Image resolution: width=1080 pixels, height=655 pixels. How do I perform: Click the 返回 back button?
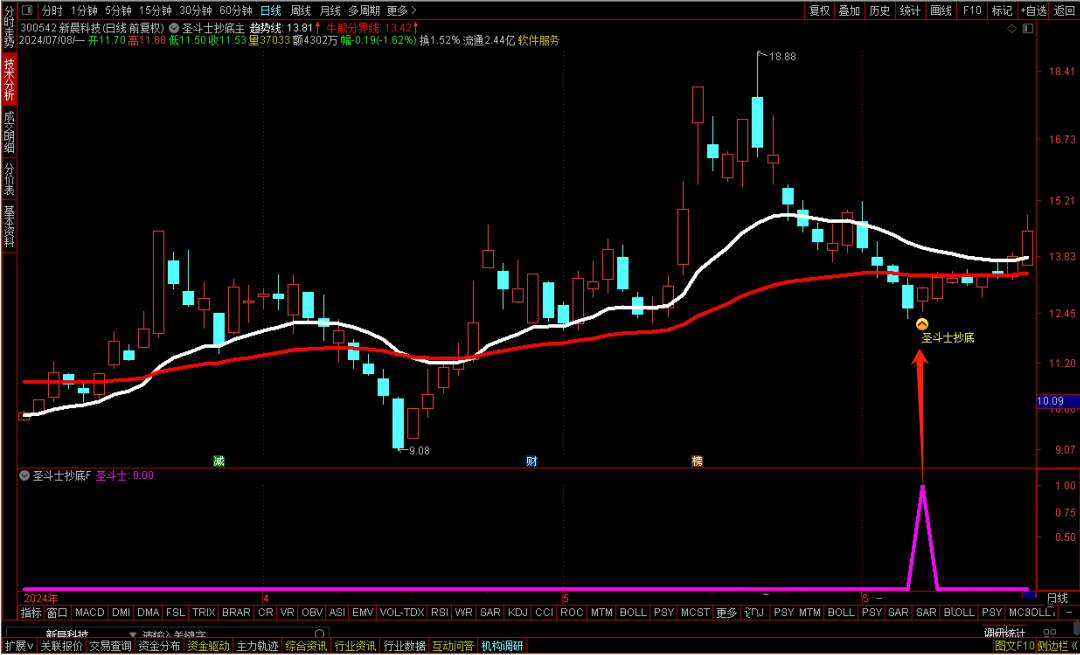coord(1064,10)
